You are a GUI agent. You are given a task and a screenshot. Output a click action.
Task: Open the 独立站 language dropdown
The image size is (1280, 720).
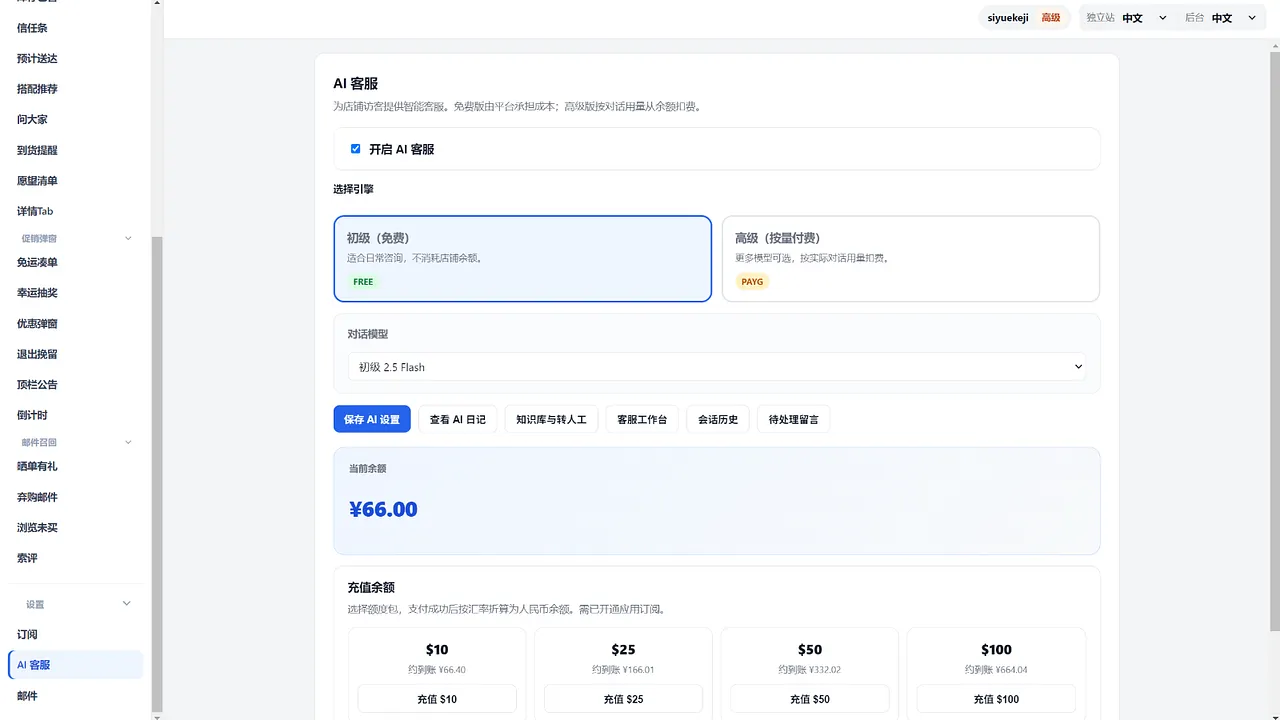1144,18
